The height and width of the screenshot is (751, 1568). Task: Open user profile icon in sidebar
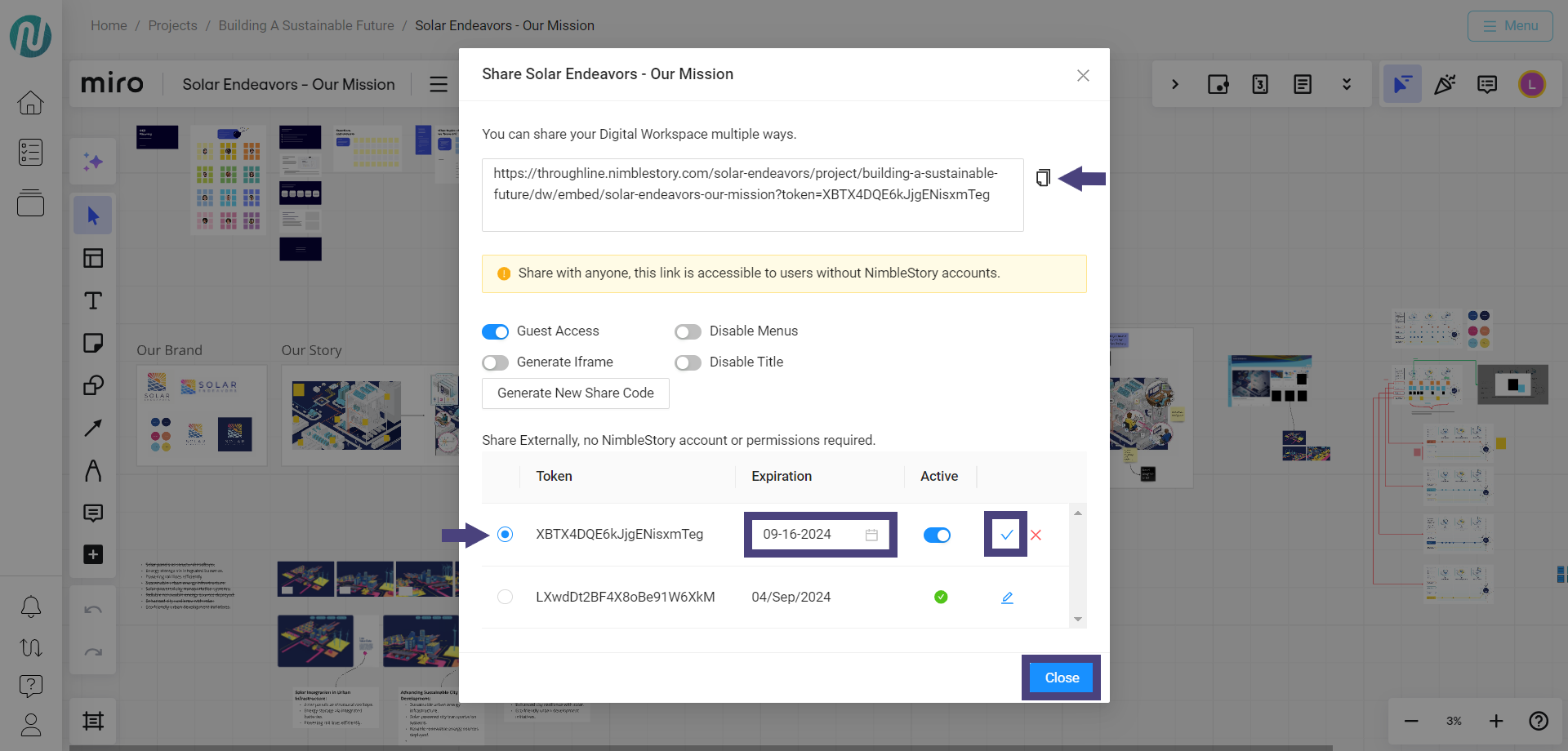[x=31, y=725]
